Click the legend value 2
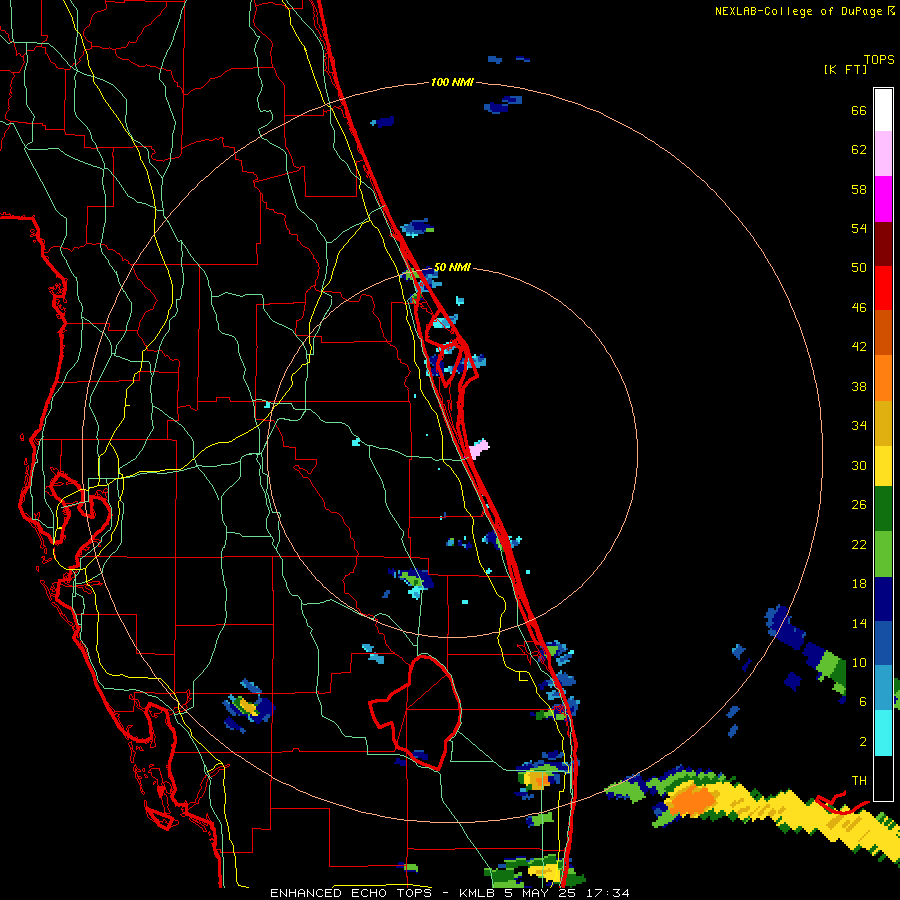The height and width of the screenshot is (900, 900). [x=863, y=742]
